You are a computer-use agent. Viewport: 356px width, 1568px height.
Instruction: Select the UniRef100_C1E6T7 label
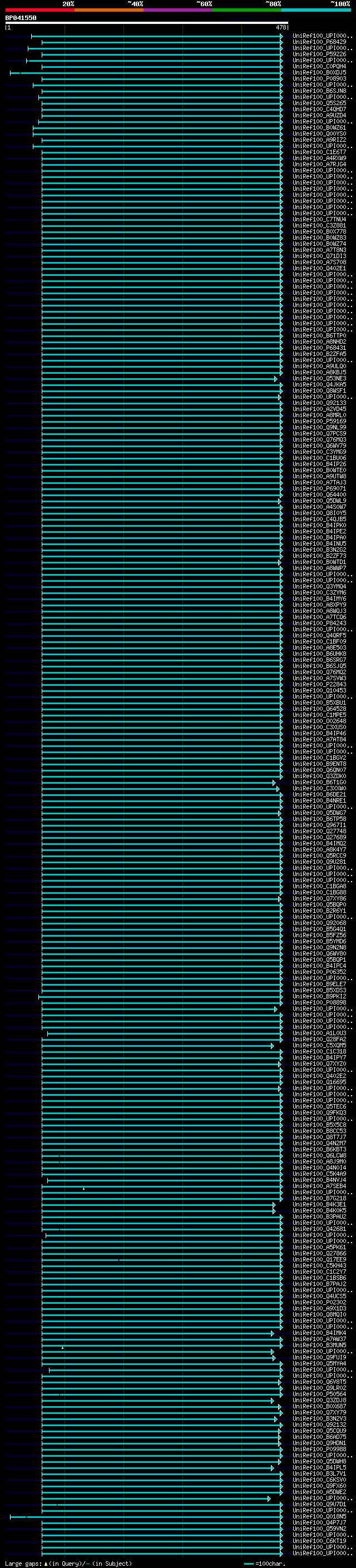(x=319, y=152)
